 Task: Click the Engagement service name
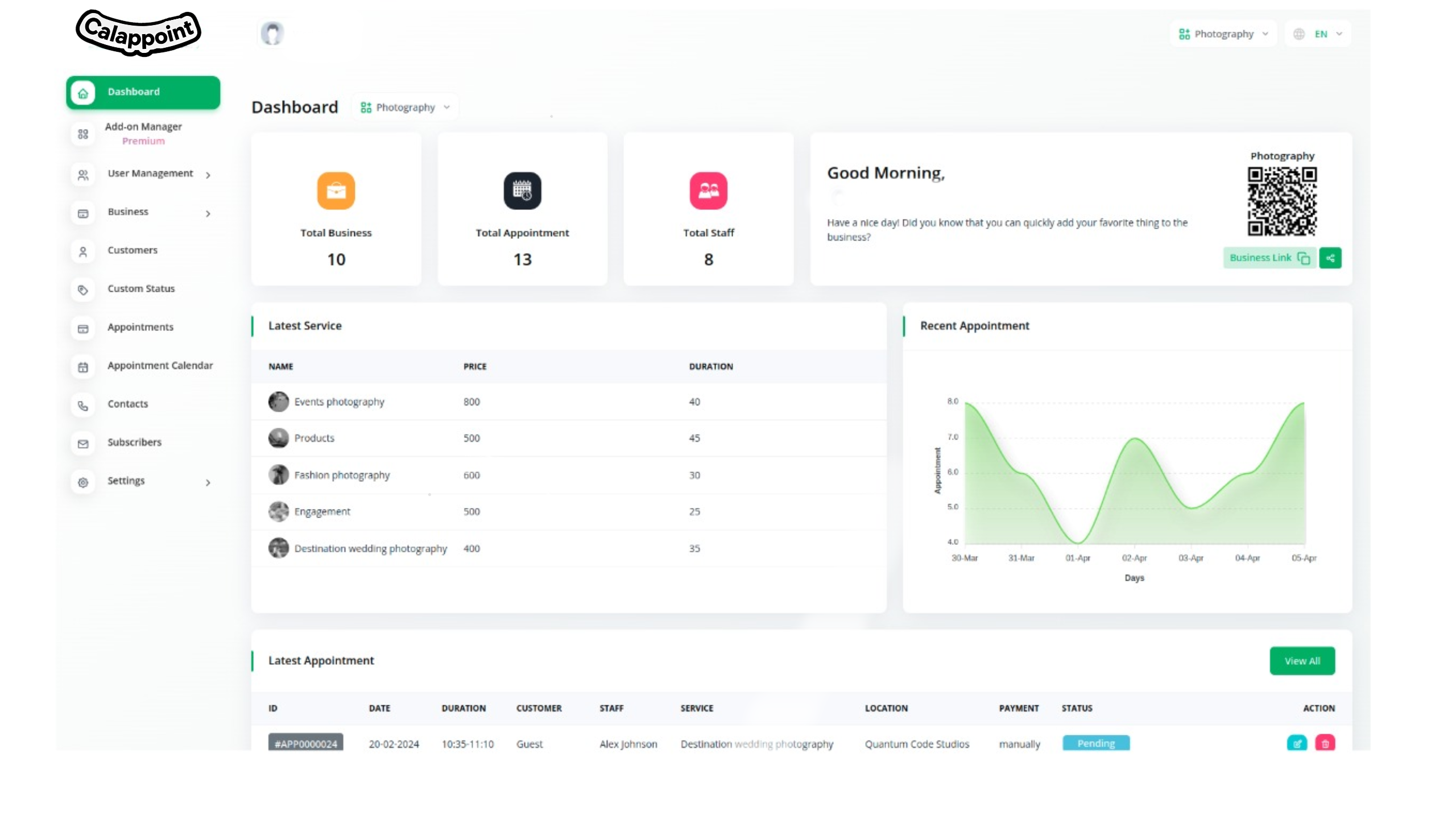322,511
